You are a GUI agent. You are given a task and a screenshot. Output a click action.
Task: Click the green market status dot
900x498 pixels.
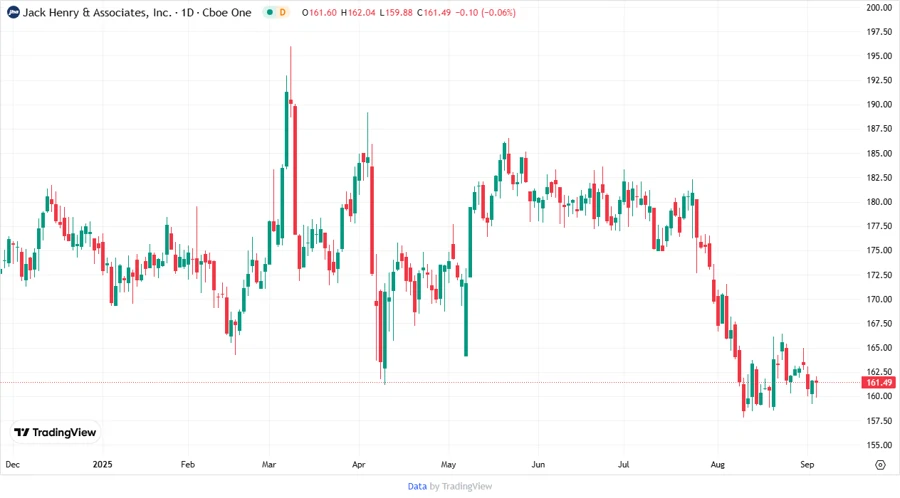tap(269, 12)
